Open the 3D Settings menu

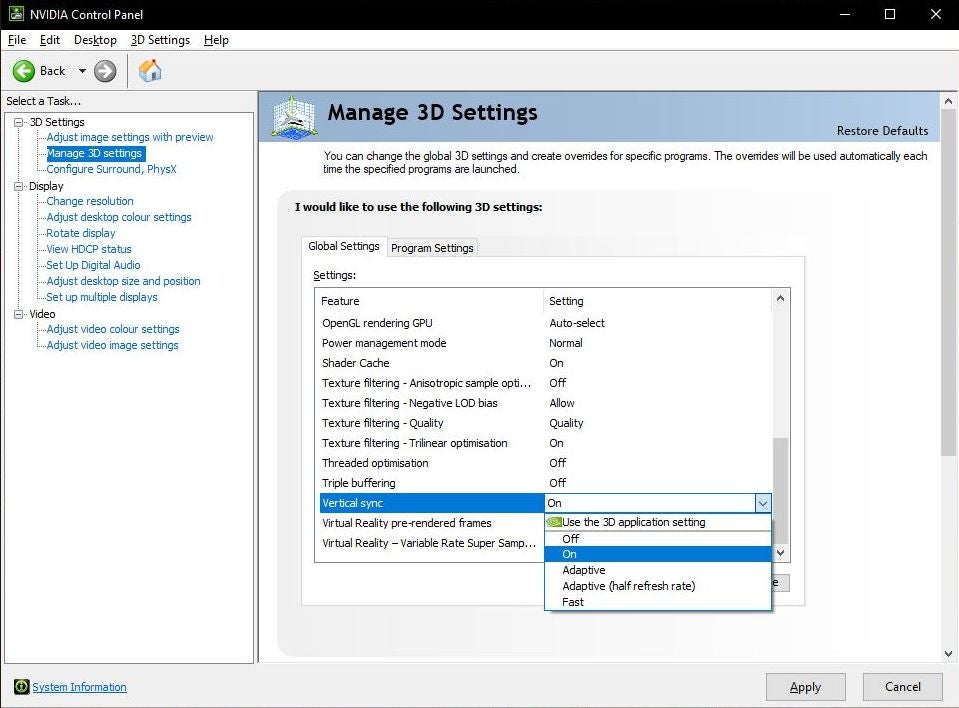click(160, 40)
